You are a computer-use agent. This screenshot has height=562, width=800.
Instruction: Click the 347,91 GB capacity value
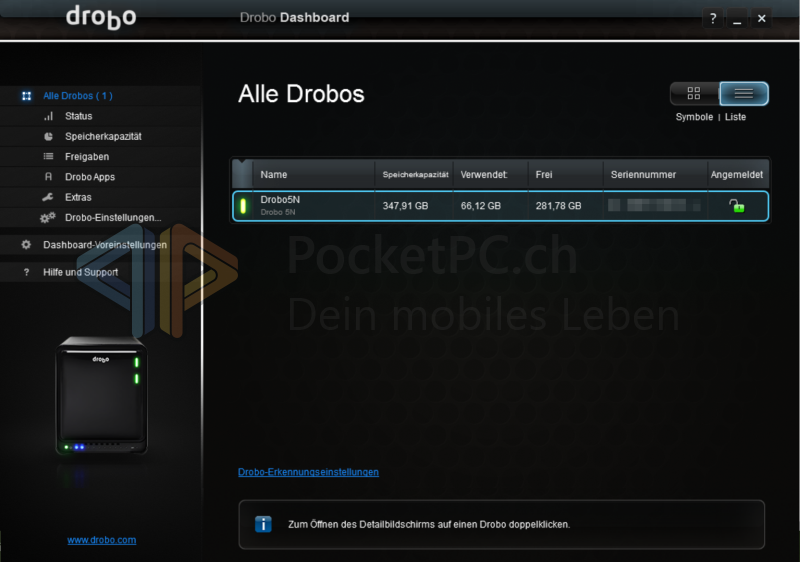[x=405, y=206]
